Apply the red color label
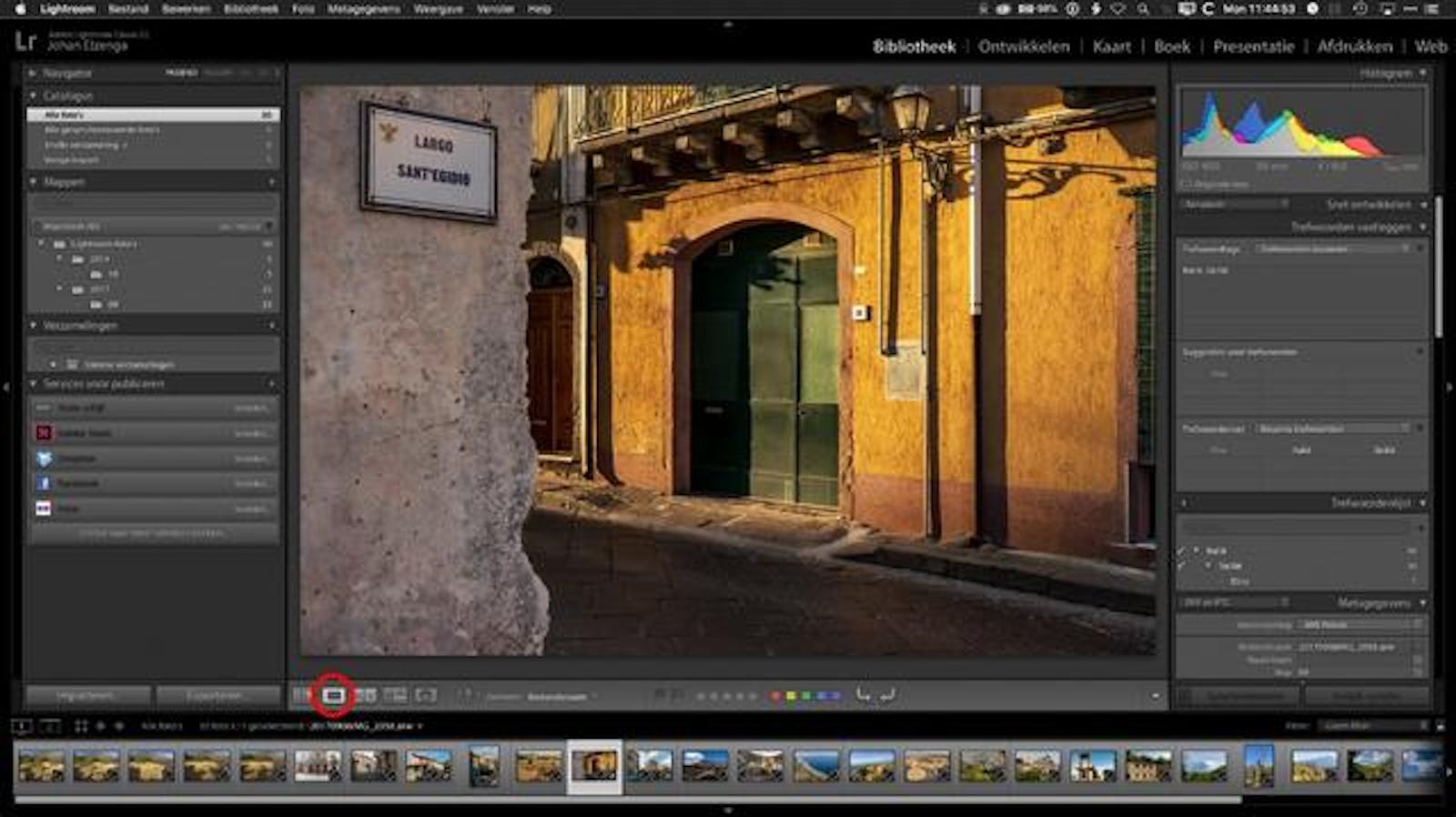The height and width of the screenshot is (817, 1456). tap(775, 696)
